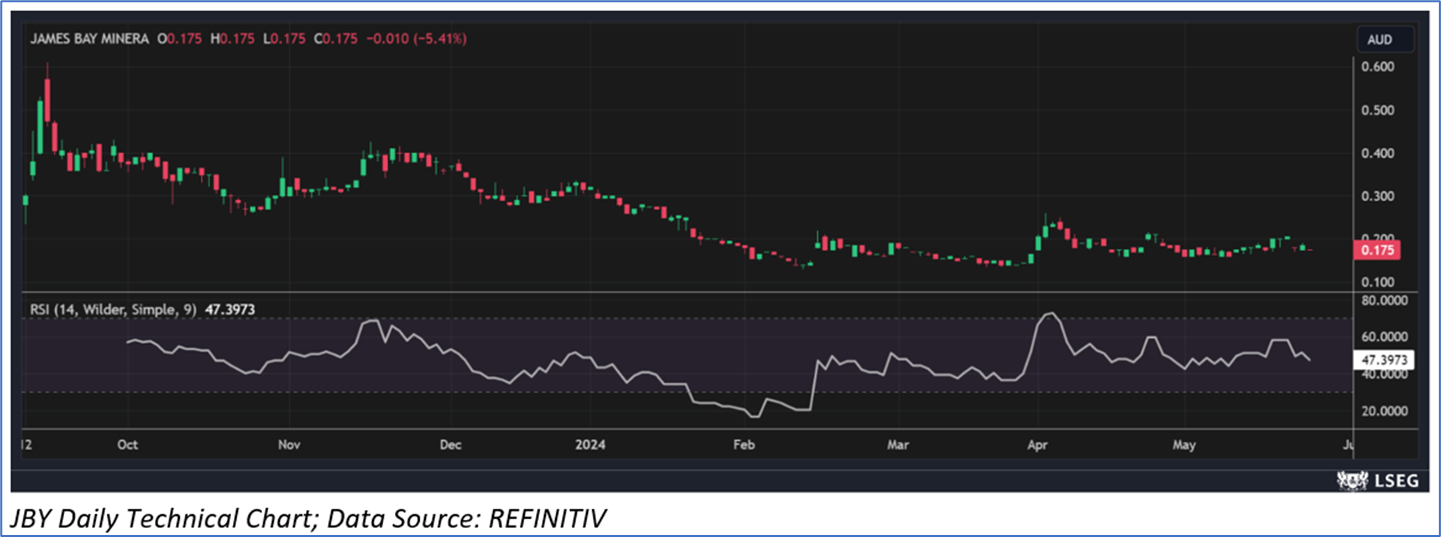Screen dimensions: 1441x537
Task: Click the 80.0000 RSI axis label
Action: coord(1384,300)
